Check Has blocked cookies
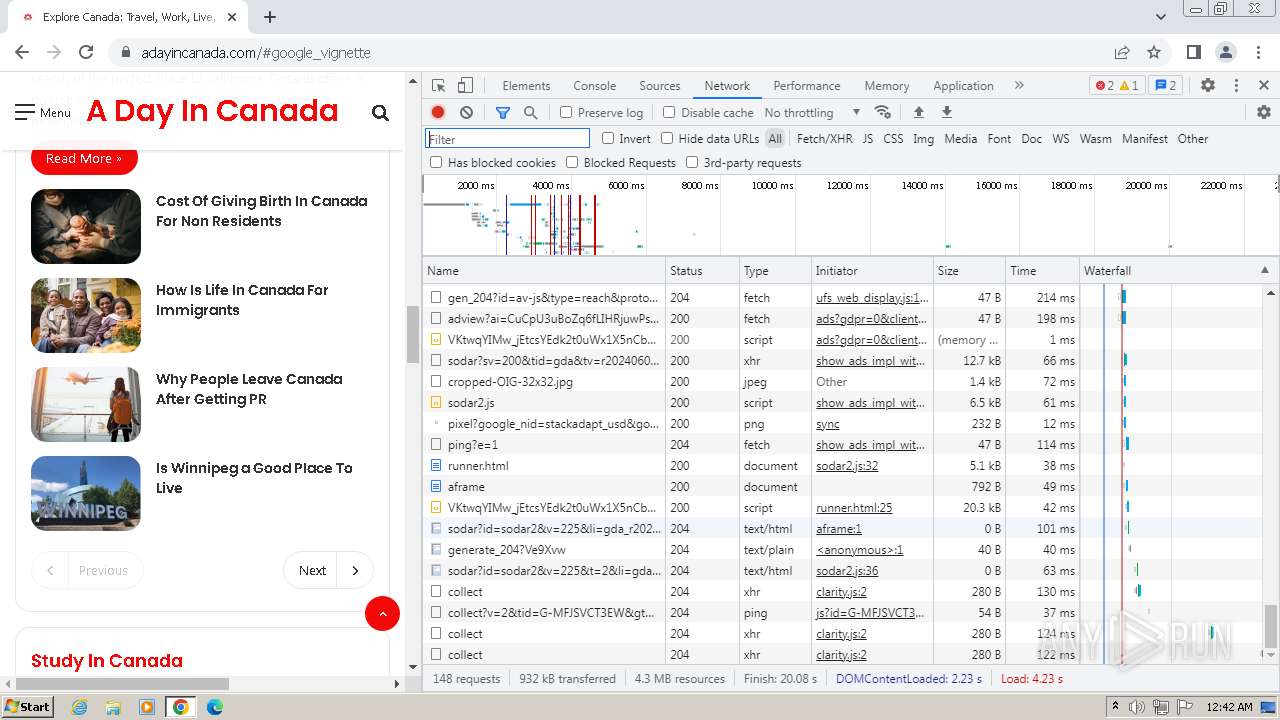This screenshot has width=1280, height=720. tap(436, 162)
